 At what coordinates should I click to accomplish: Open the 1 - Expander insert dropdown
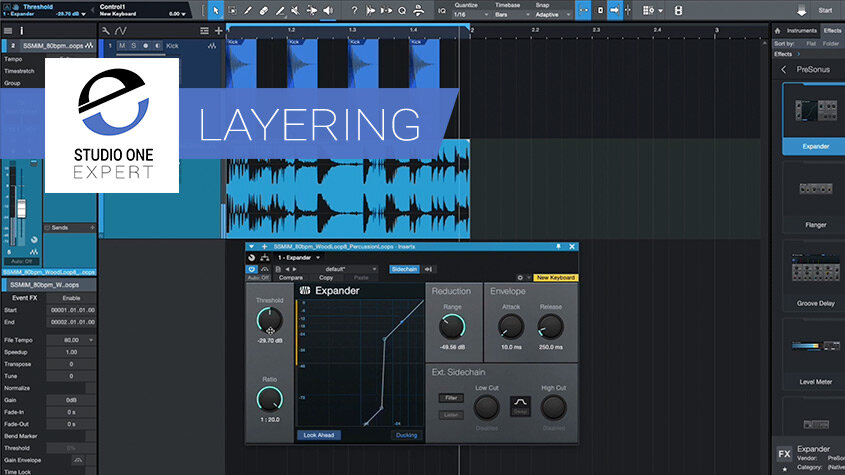299,258
